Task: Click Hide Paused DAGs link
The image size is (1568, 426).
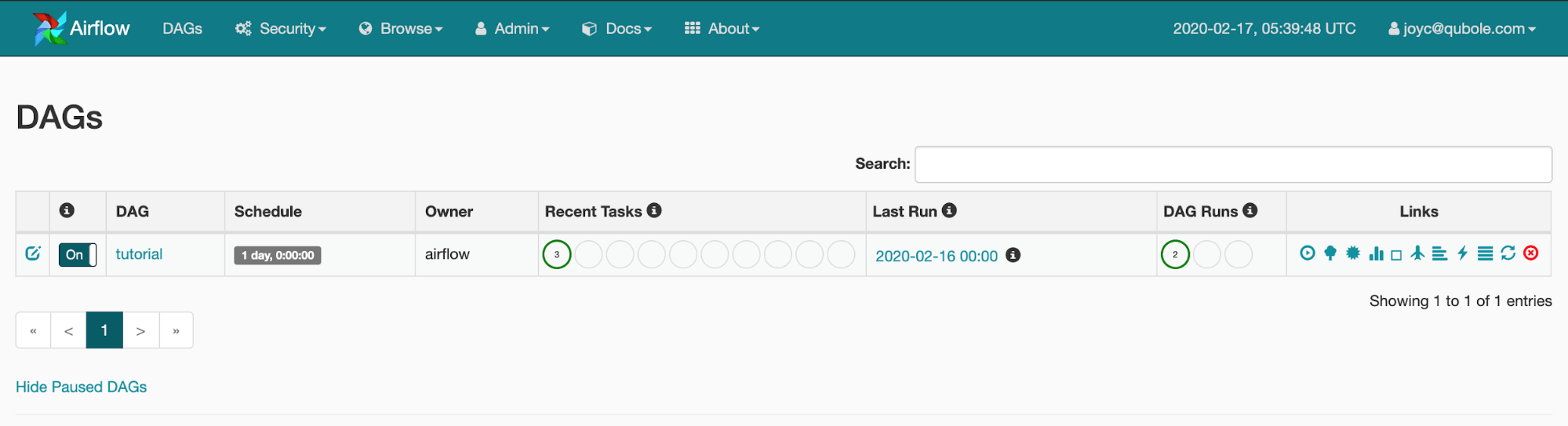Action: point(82,387)
